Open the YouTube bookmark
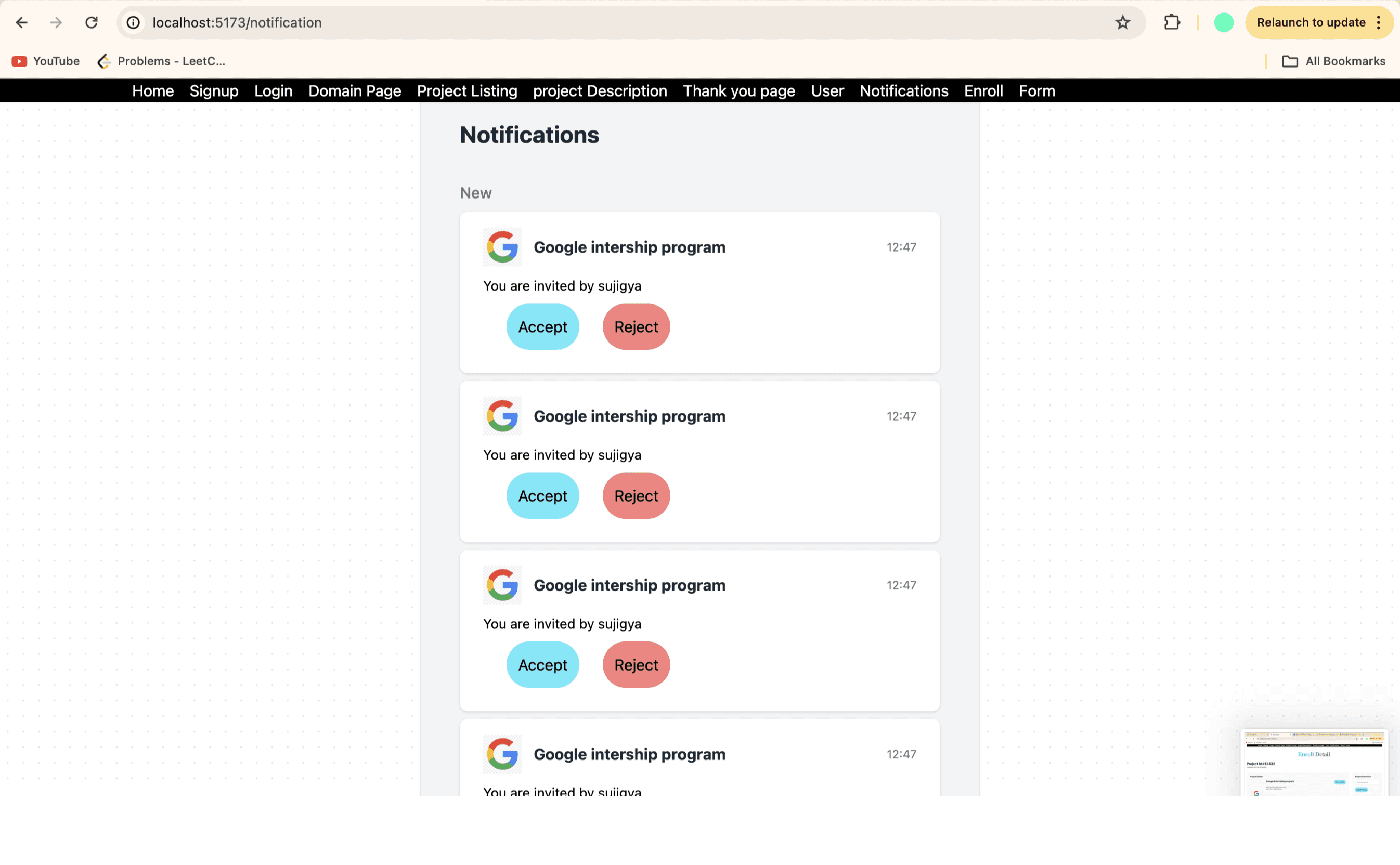The width and height of the screenshot is (1400, 865). pos(46,61)
